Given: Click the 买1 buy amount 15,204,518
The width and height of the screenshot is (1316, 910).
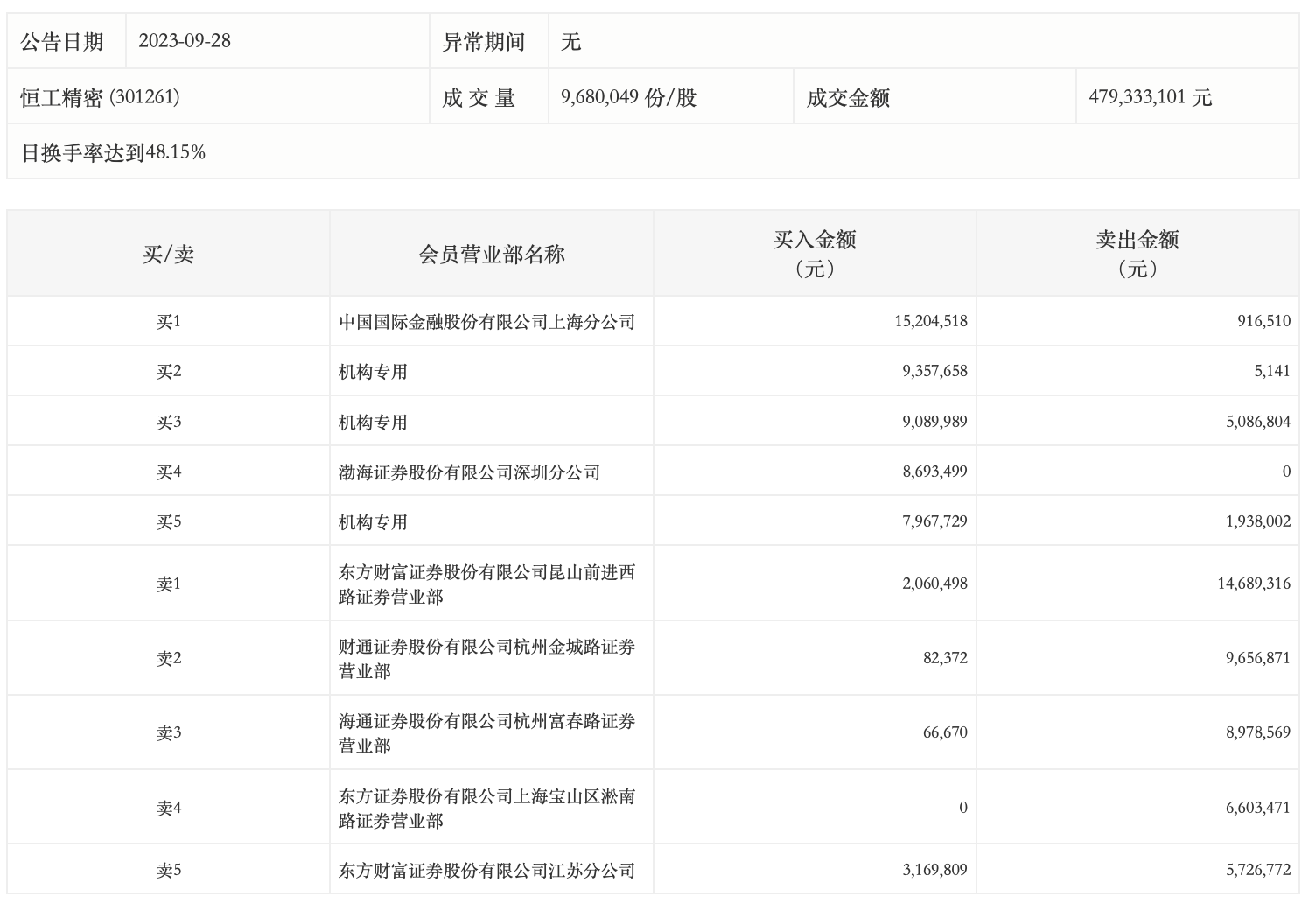Looking at the screenshot, I should (x=930, y=321).
